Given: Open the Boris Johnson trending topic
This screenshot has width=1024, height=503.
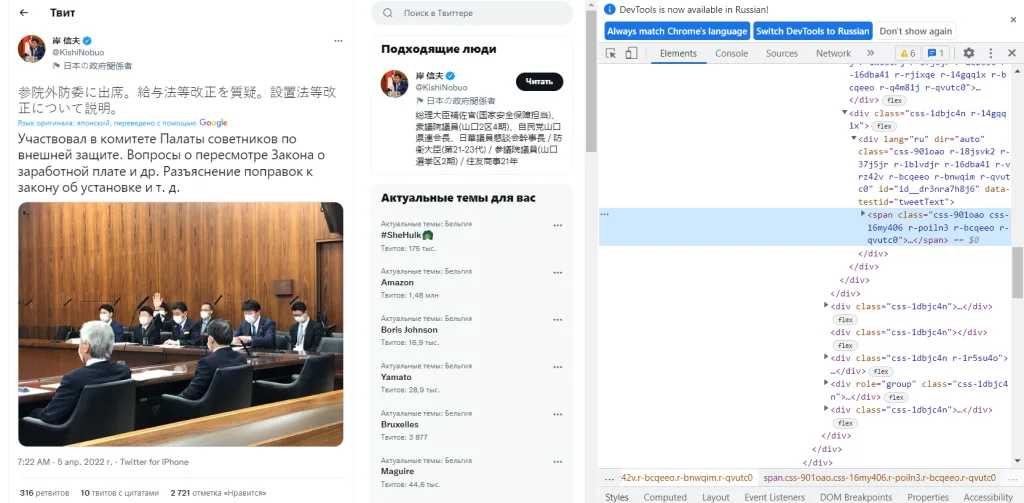Looking at the screenshot, I should (409, 330).
